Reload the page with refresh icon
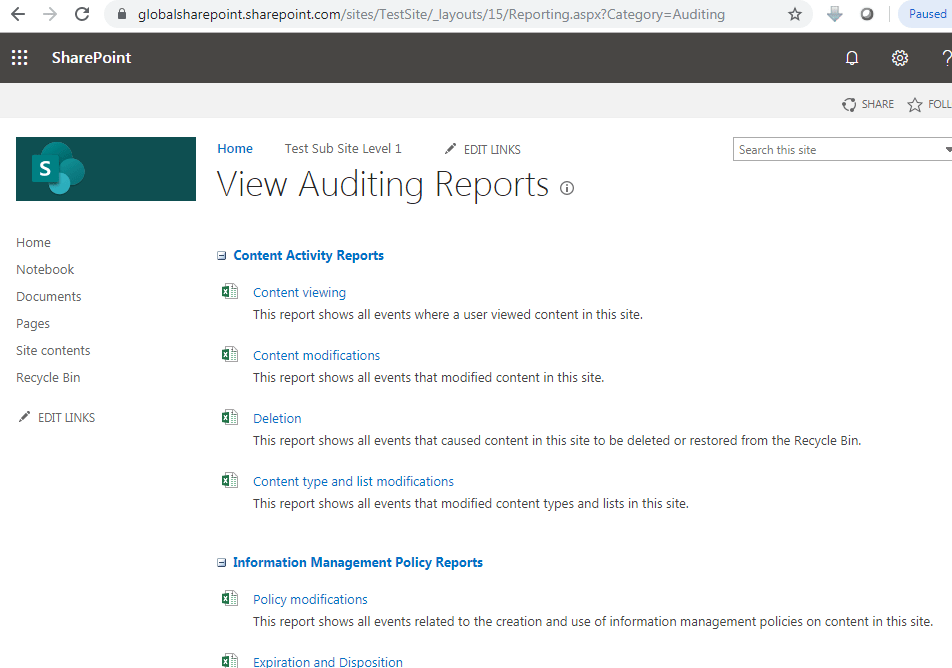The width and height of the screenshot is (952, 668). [82, 14]
